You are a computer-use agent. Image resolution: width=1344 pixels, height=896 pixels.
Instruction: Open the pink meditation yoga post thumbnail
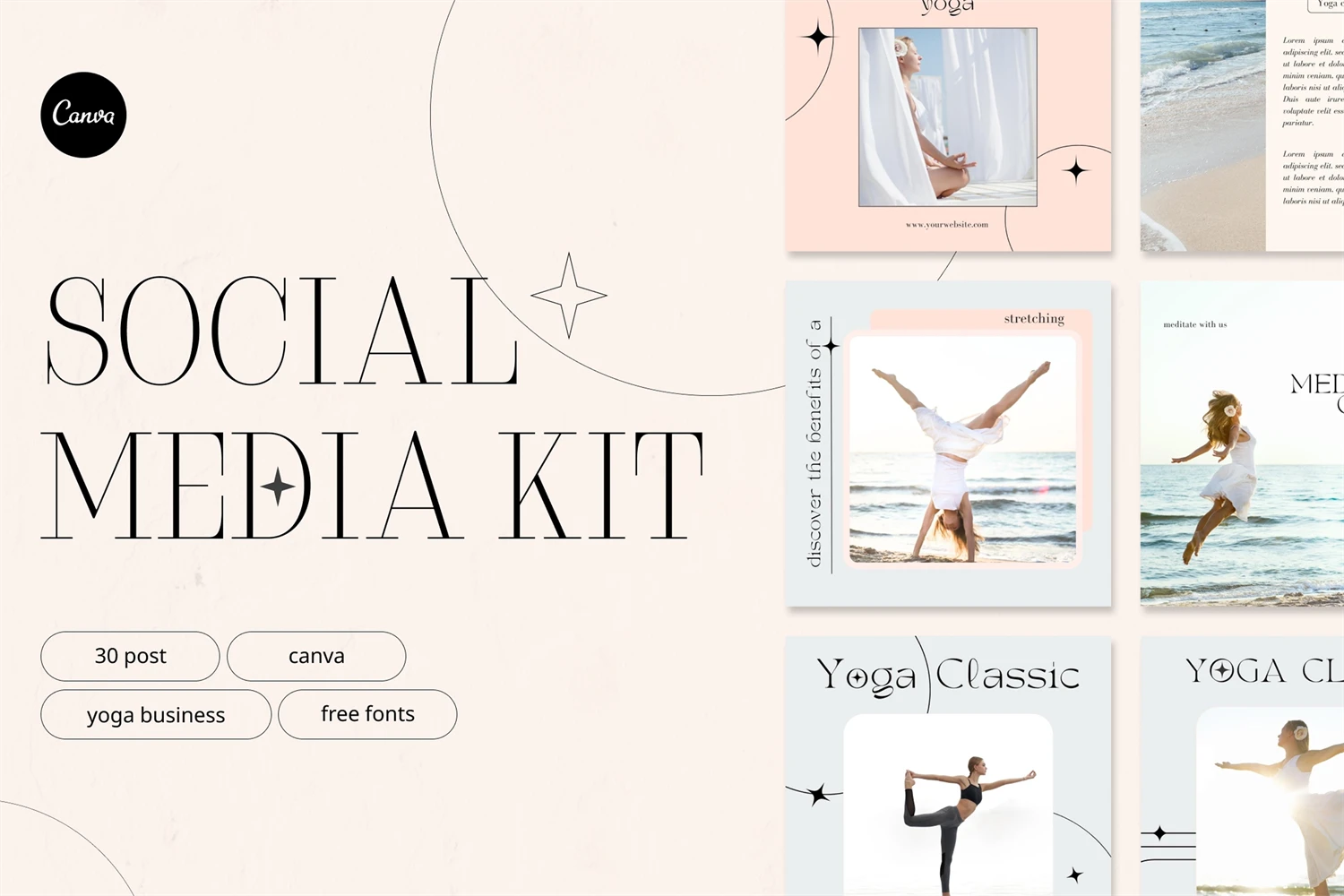click(948, 125)
